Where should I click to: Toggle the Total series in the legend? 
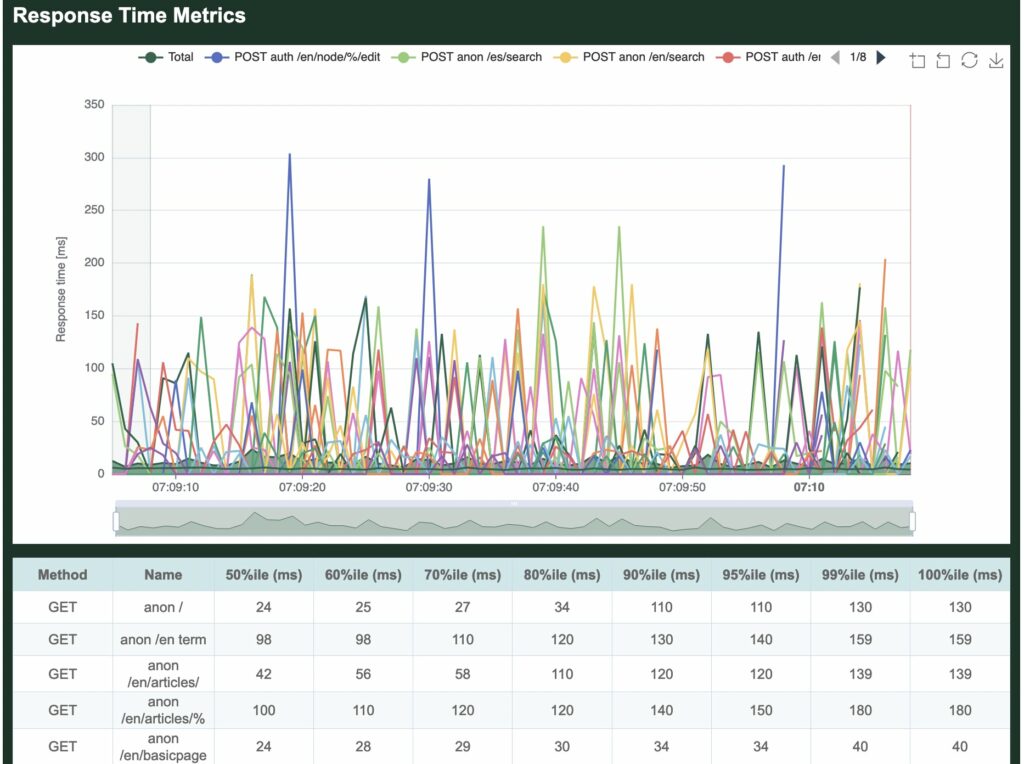166,57
